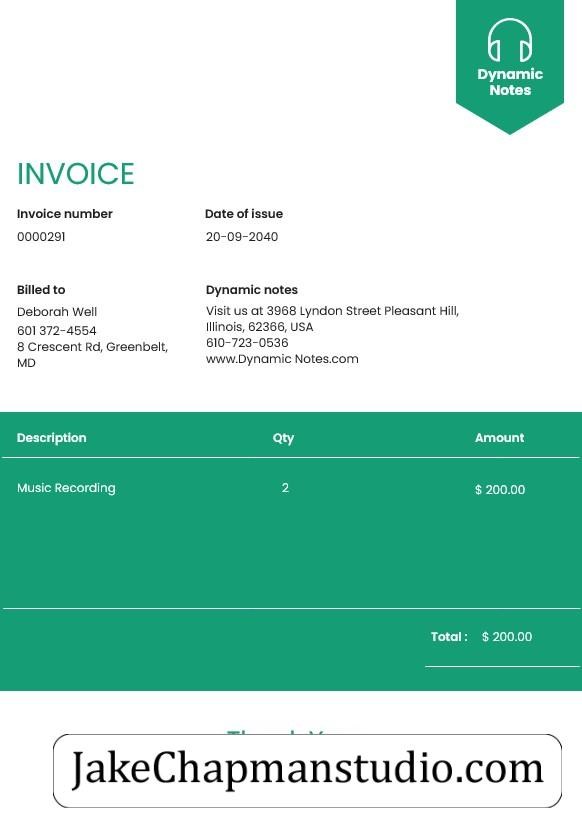
Task: Click phone number 601 372-4554
Action: pos(57,331)
